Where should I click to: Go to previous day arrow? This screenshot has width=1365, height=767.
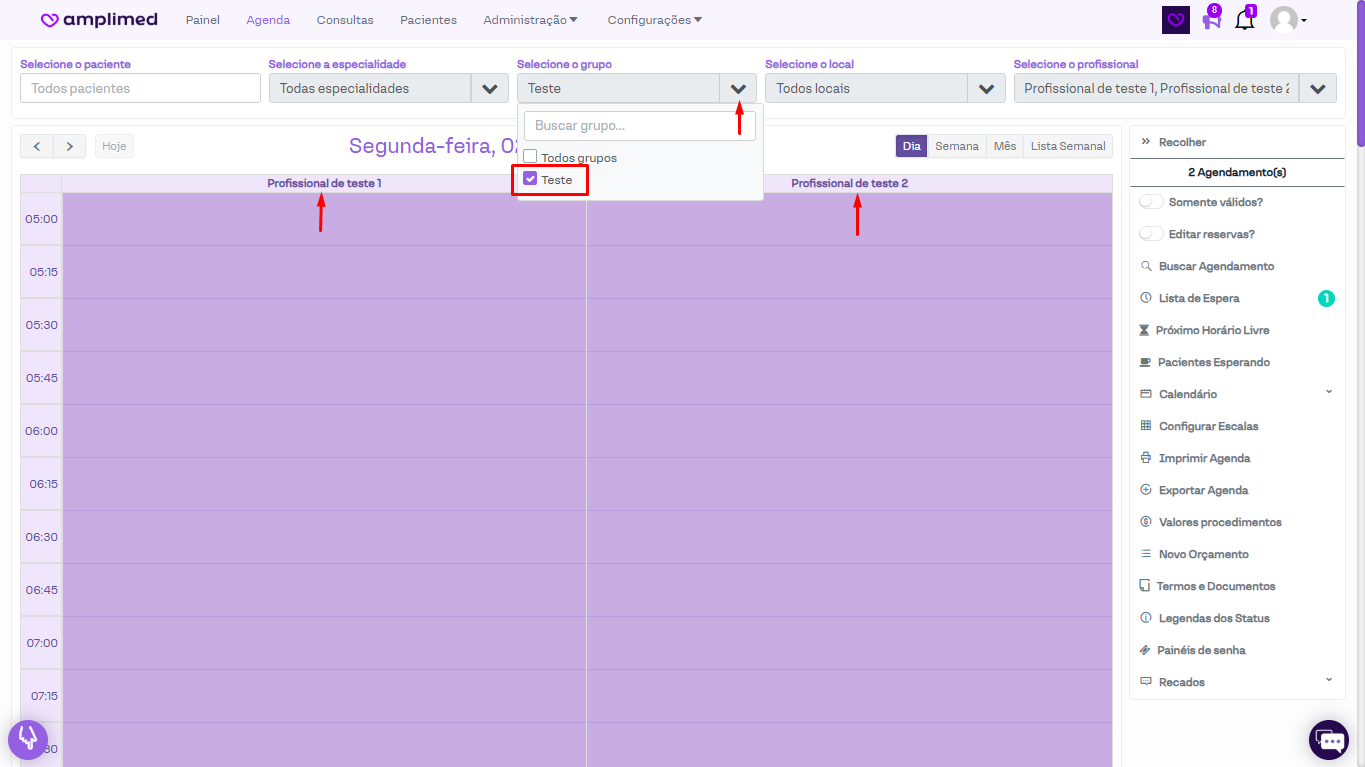tap(37, 146)
